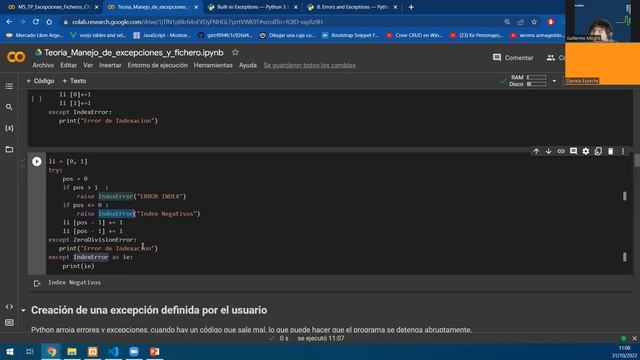This screenshot has height=360, width=640.
Task: Star the notebook title
Action: (235, 52)
